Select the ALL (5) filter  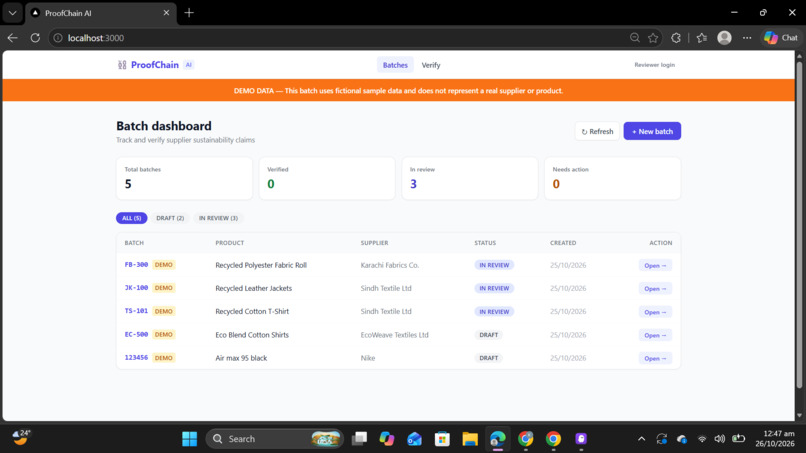[132, 218]
